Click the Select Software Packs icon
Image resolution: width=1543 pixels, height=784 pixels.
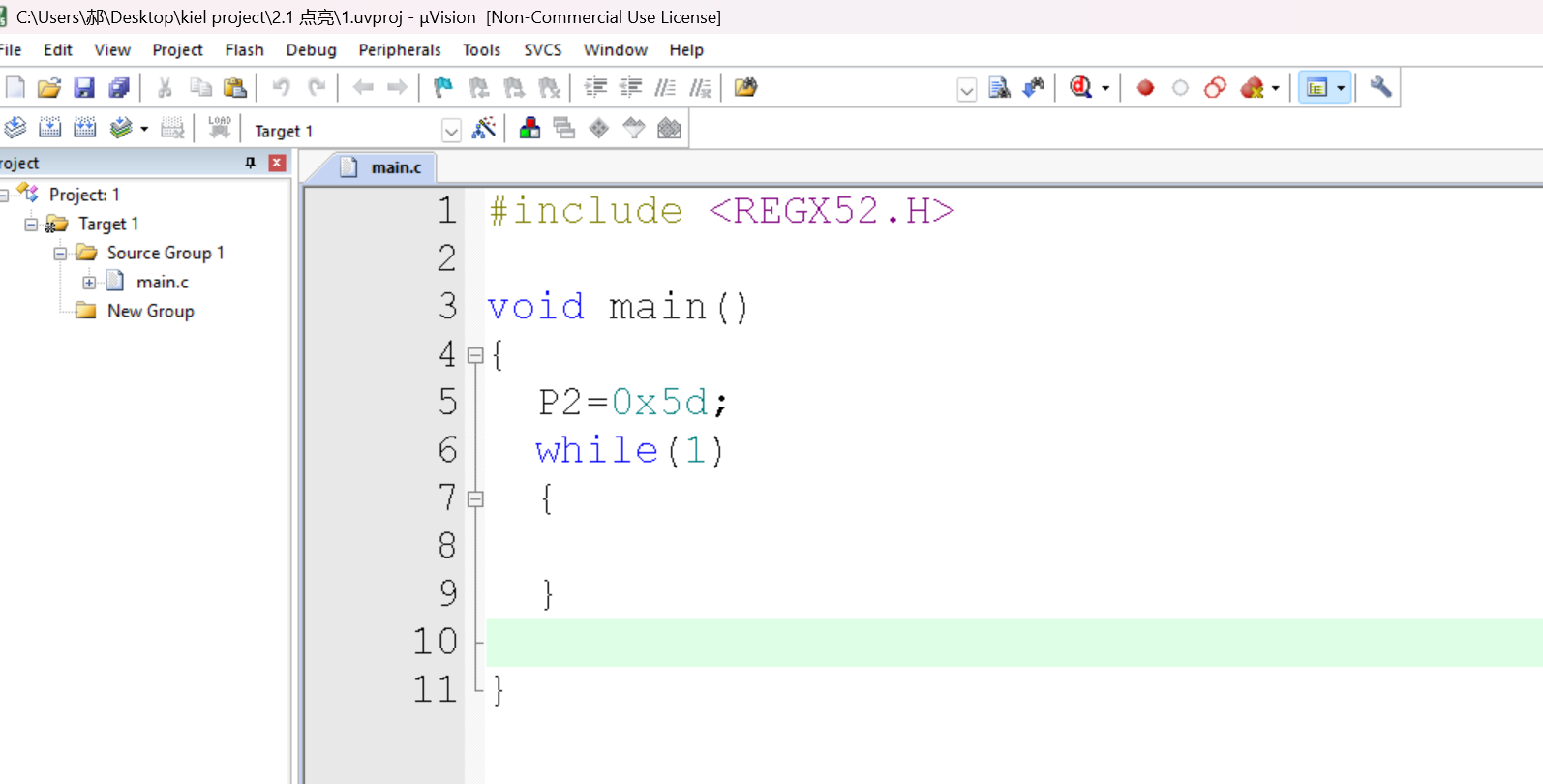(634, 128)
